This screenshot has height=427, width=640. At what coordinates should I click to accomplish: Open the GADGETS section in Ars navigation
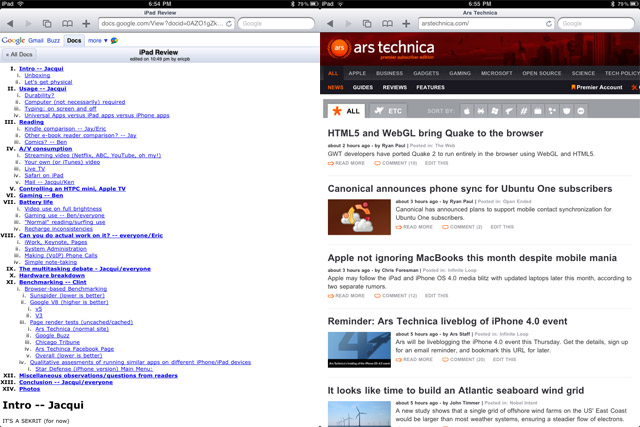[x=426, y=73]
